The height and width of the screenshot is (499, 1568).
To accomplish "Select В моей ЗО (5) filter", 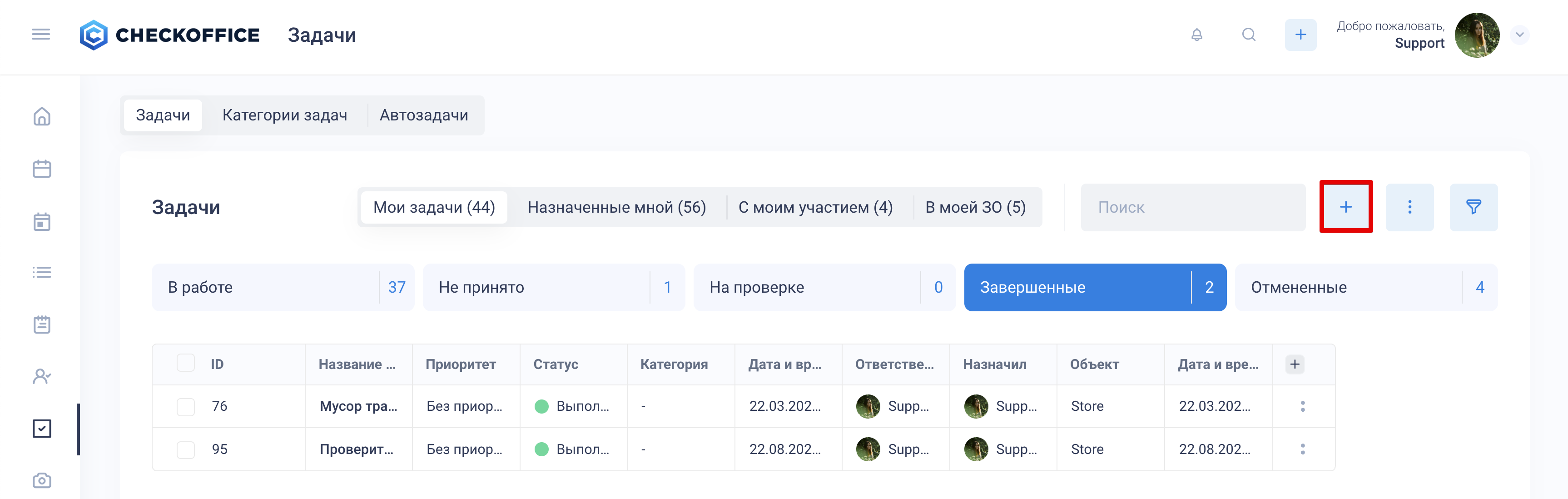I will click(975, 207).
